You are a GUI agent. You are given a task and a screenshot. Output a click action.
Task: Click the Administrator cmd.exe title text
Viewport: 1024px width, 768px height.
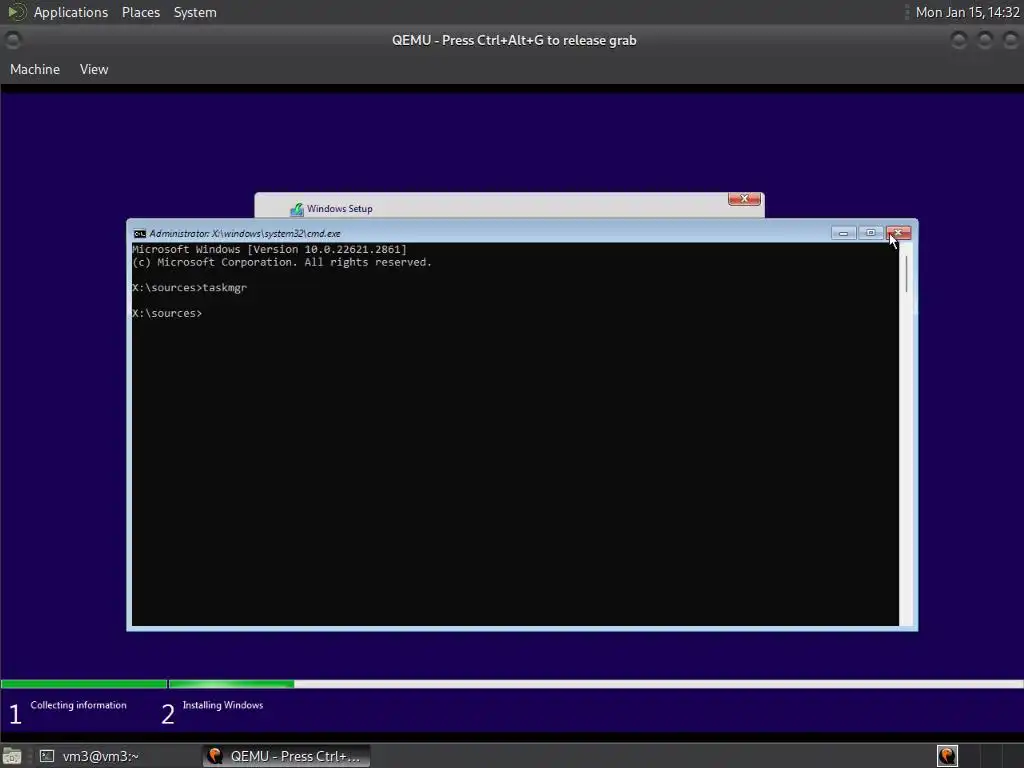tap(245, 233)
